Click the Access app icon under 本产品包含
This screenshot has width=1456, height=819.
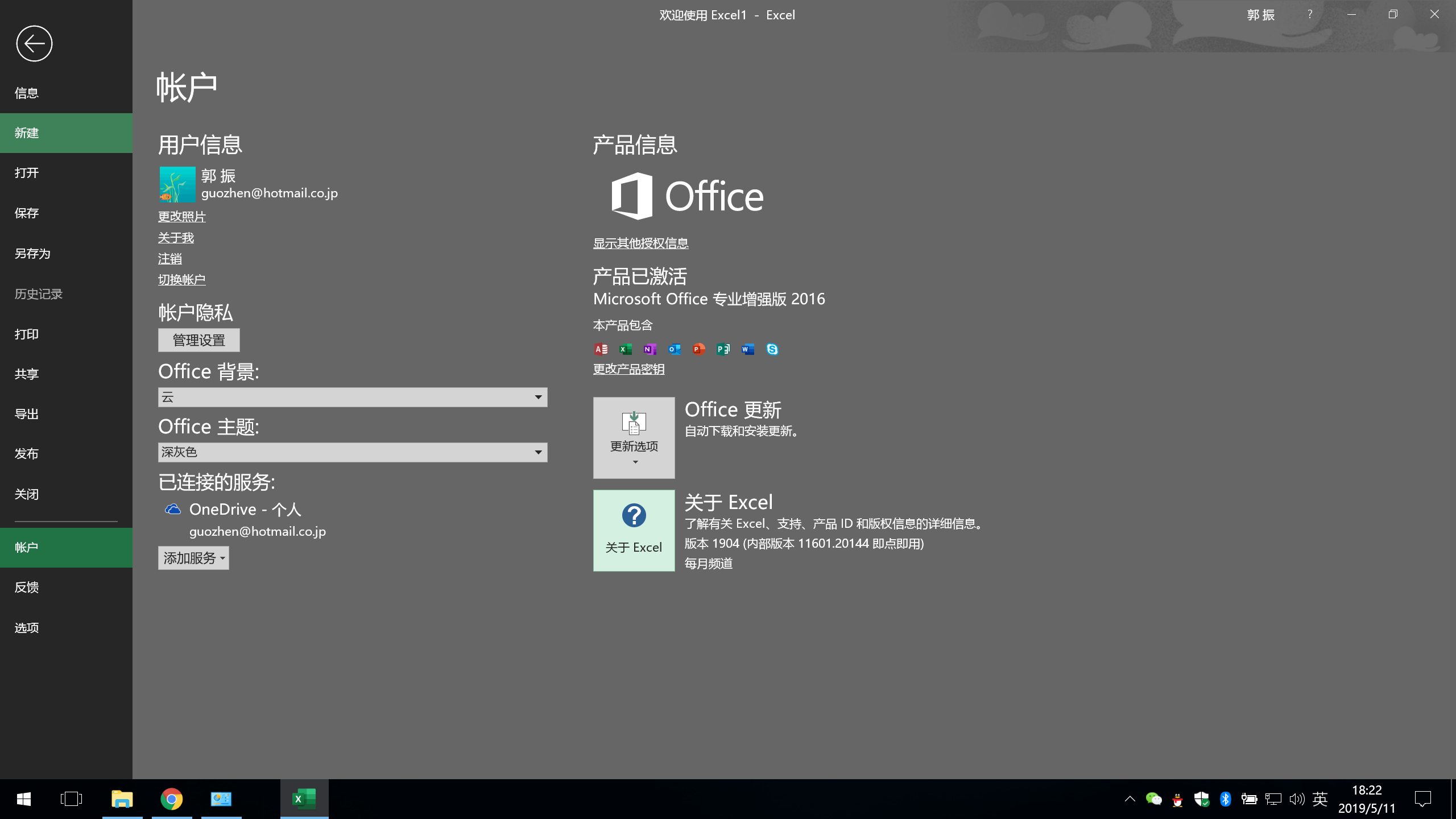601,349
